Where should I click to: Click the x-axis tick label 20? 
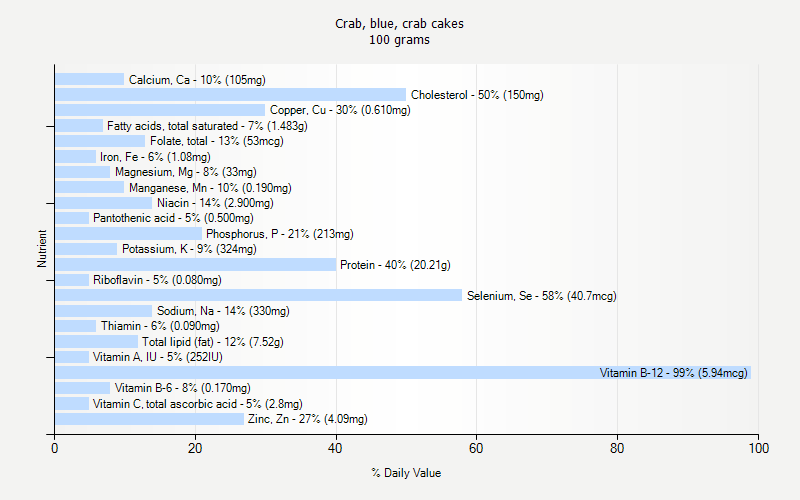(195, 448)
